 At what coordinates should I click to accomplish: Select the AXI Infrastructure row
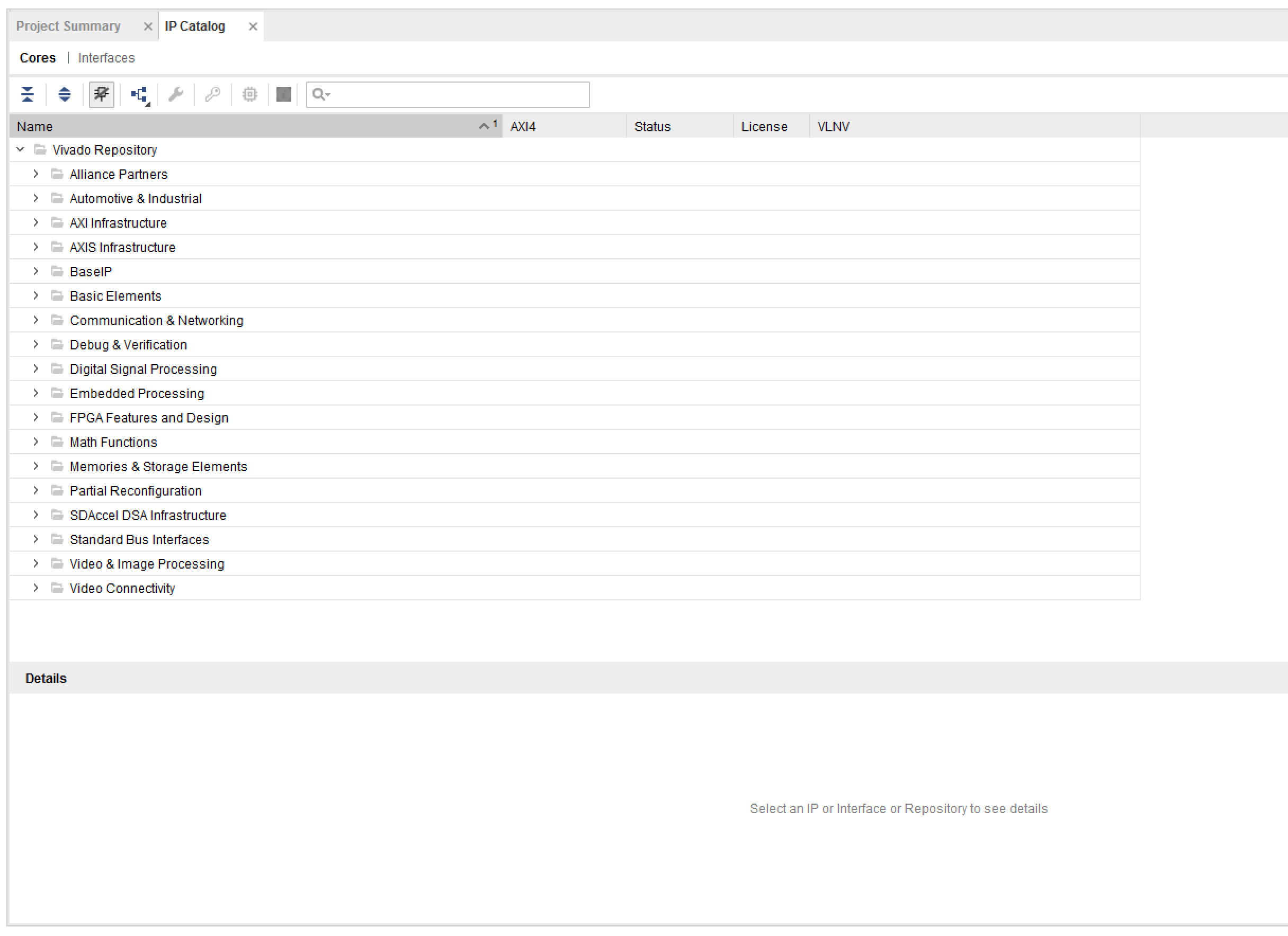tap(575, 223)
